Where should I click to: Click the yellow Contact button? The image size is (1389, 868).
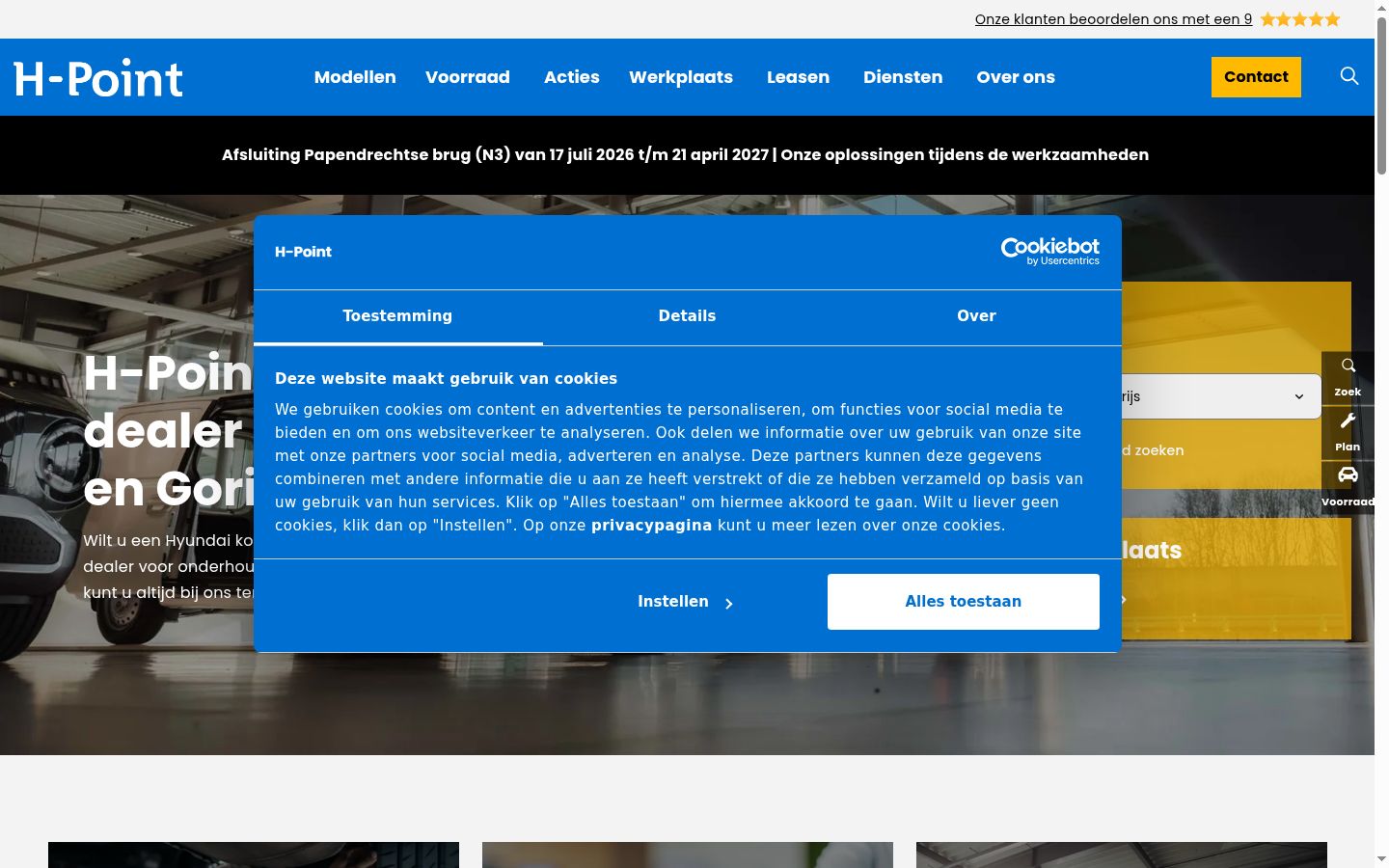pyautogui.click(x=1256, y=77)
